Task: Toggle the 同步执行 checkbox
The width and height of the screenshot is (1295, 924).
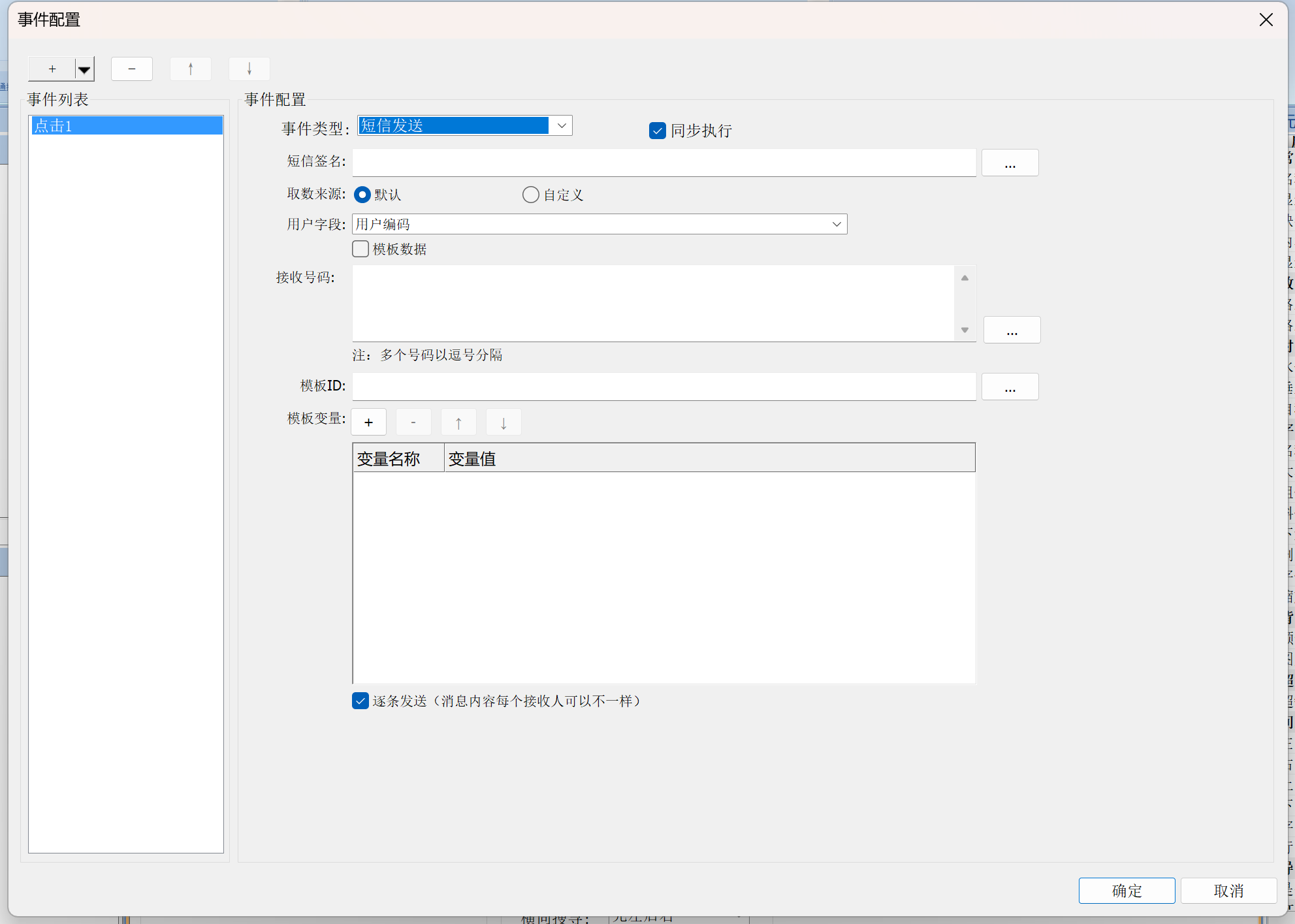Action: [658, 131]
